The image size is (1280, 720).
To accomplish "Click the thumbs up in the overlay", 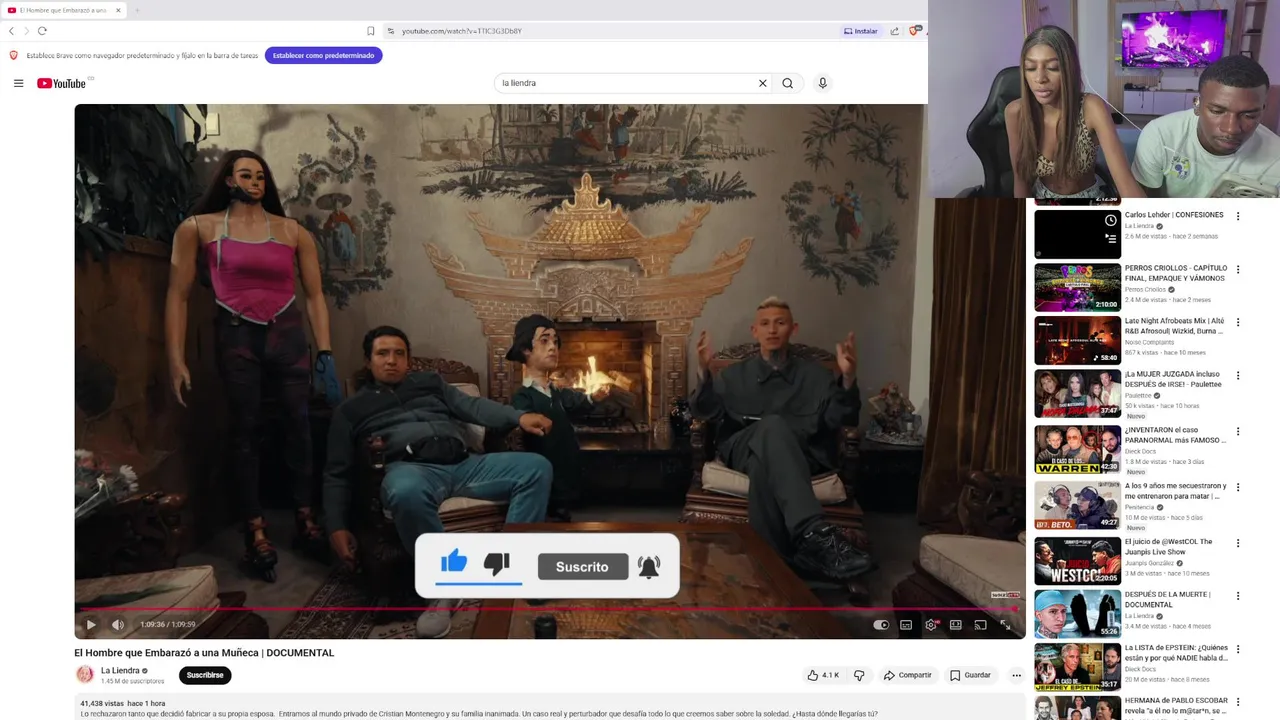I will click(454, 562).
